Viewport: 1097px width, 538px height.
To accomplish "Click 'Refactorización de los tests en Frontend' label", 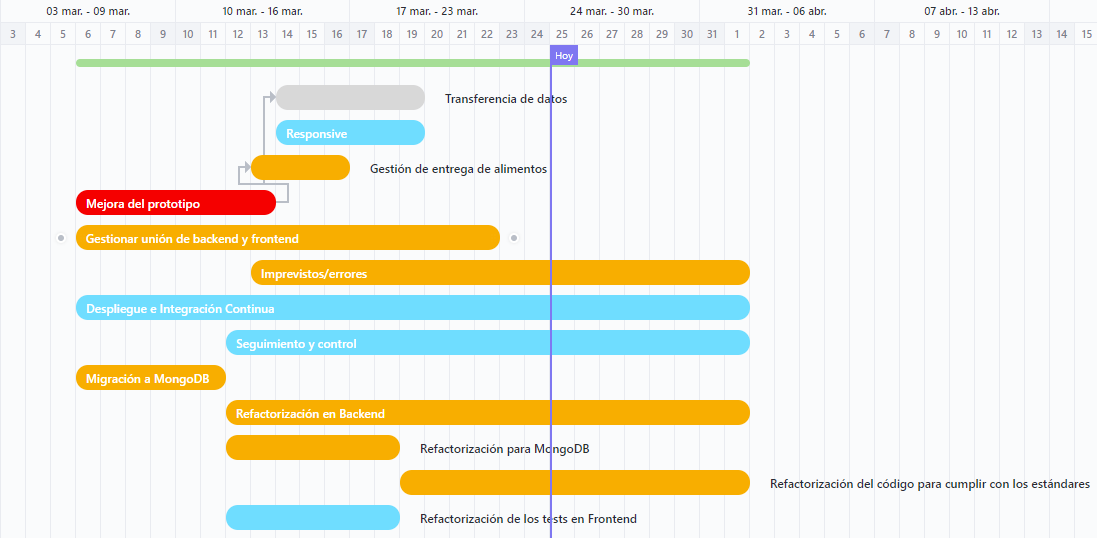I will point(528,519).
